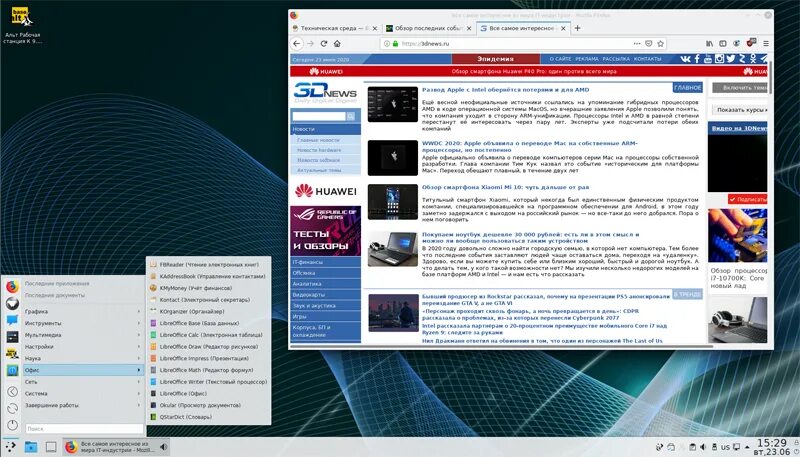The image size is (800, 457).
Task: Open the Развод Apple с Intel article
Action: (505, 89)
